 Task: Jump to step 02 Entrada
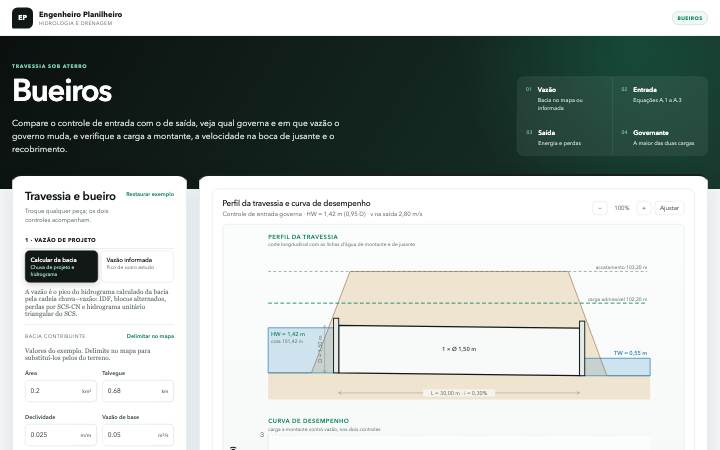click(x=660, y=98)
